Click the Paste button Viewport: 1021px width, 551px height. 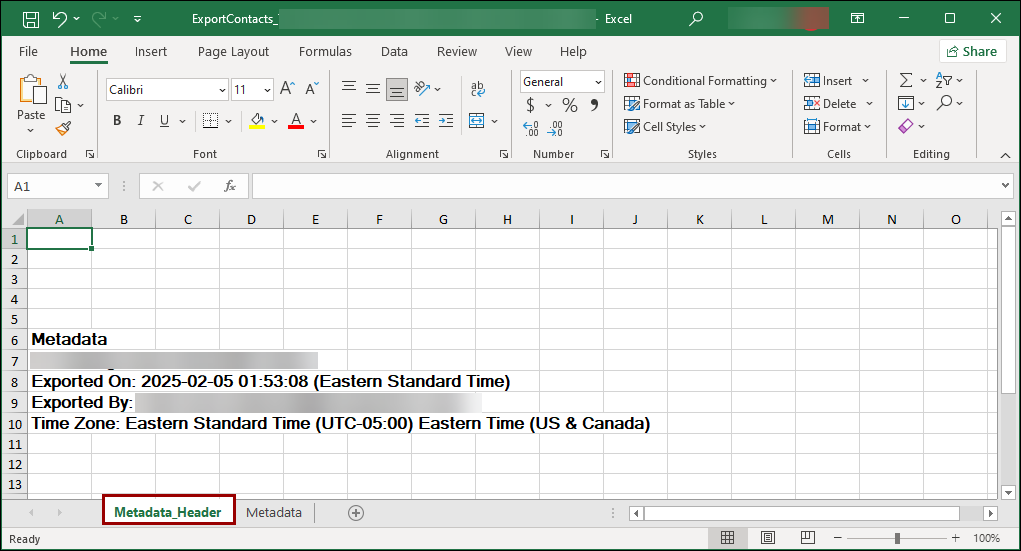(x=31, y=100)
